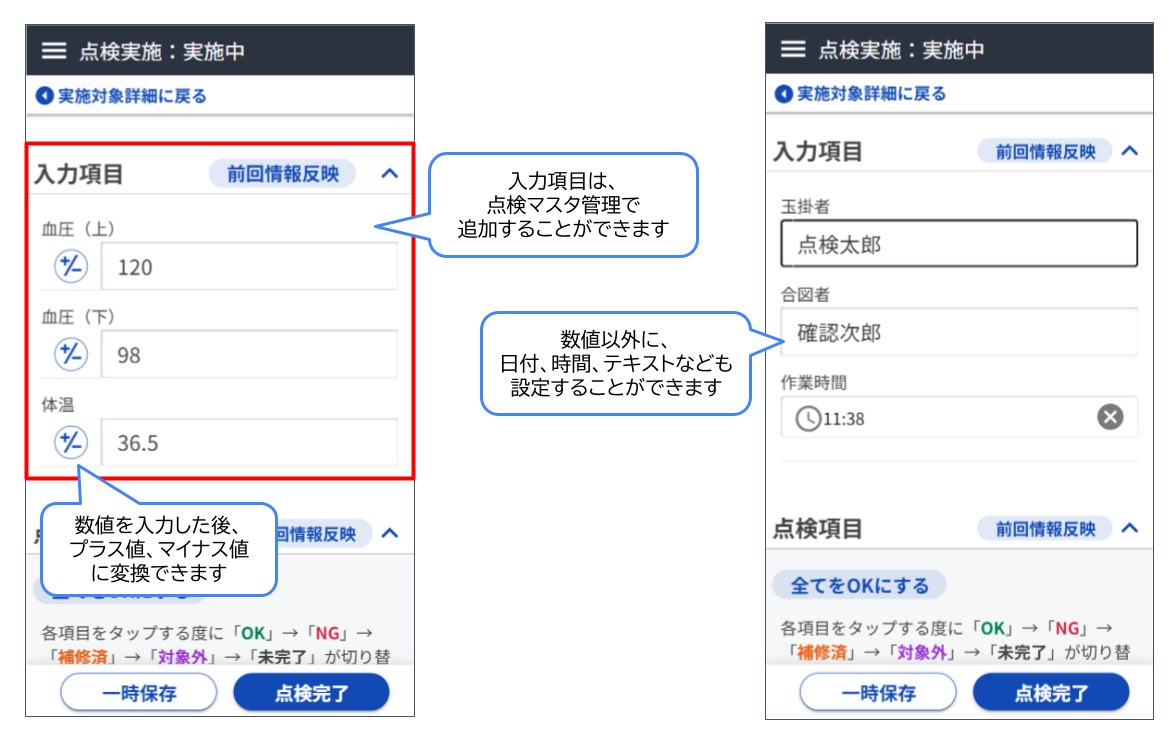
Task: Tap the 体温 value field showing 36.5
Action: coord(250,442)
